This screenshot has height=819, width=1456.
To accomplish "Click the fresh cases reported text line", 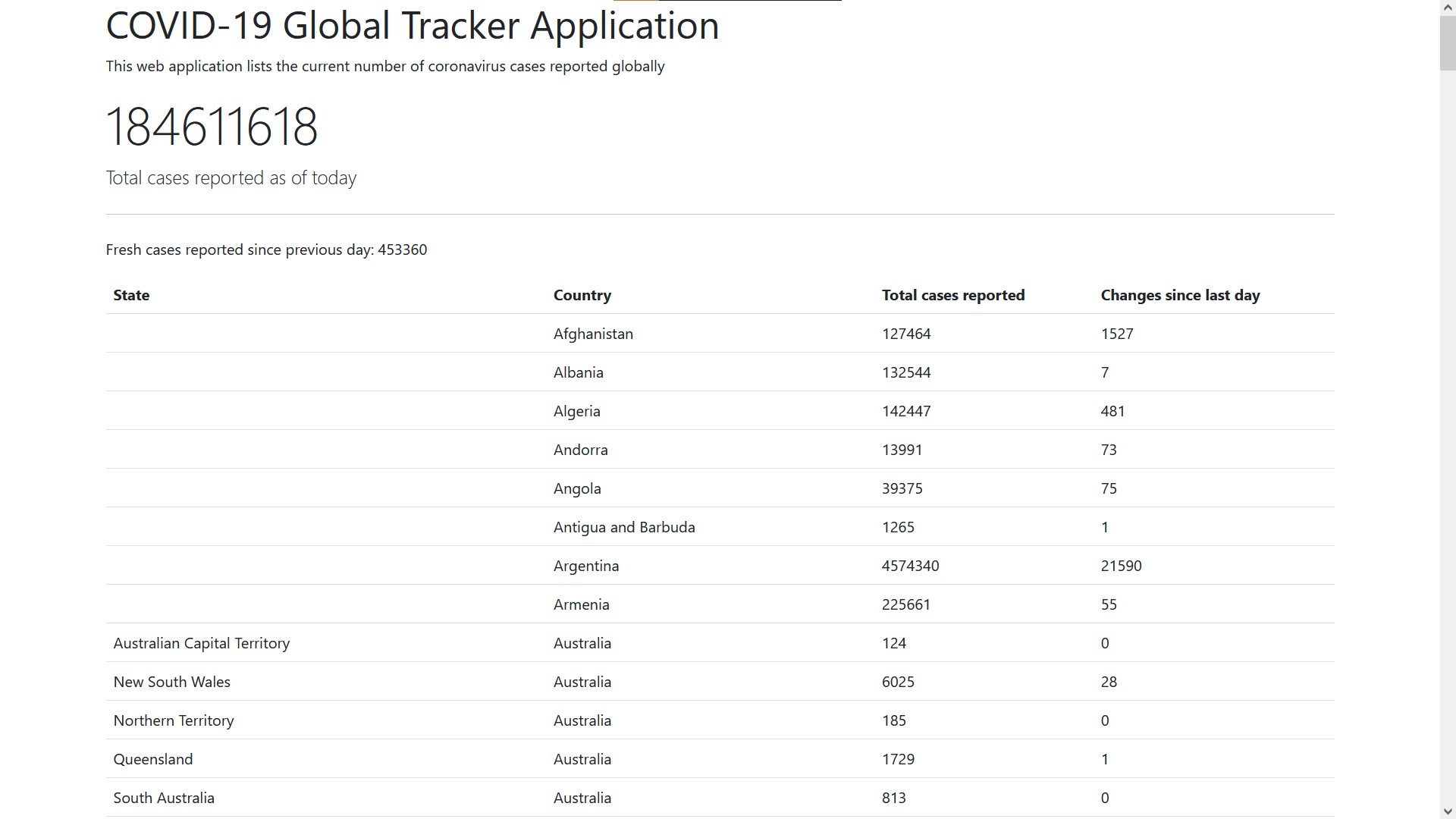I will click(x=266, y=249).
